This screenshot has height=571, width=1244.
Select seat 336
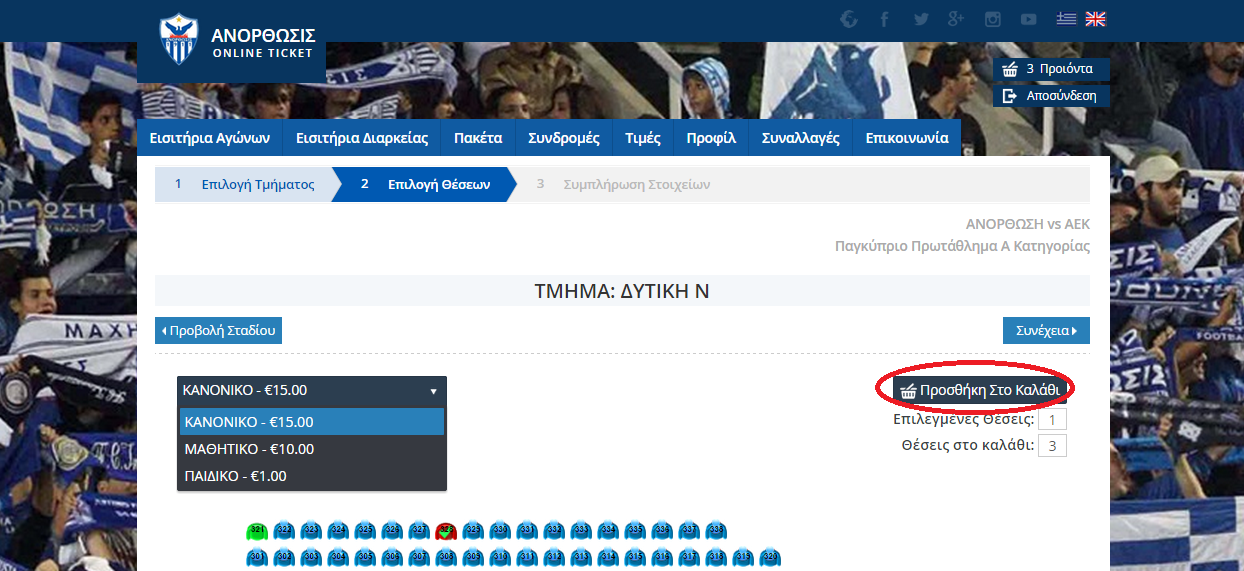(662, 531)
